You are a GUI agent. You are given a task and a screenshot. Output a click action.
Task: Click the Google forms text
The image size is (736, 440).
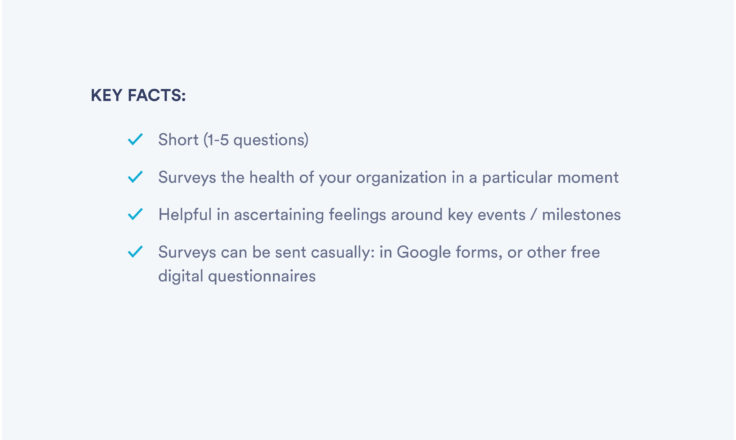click(x=449, y=253)
